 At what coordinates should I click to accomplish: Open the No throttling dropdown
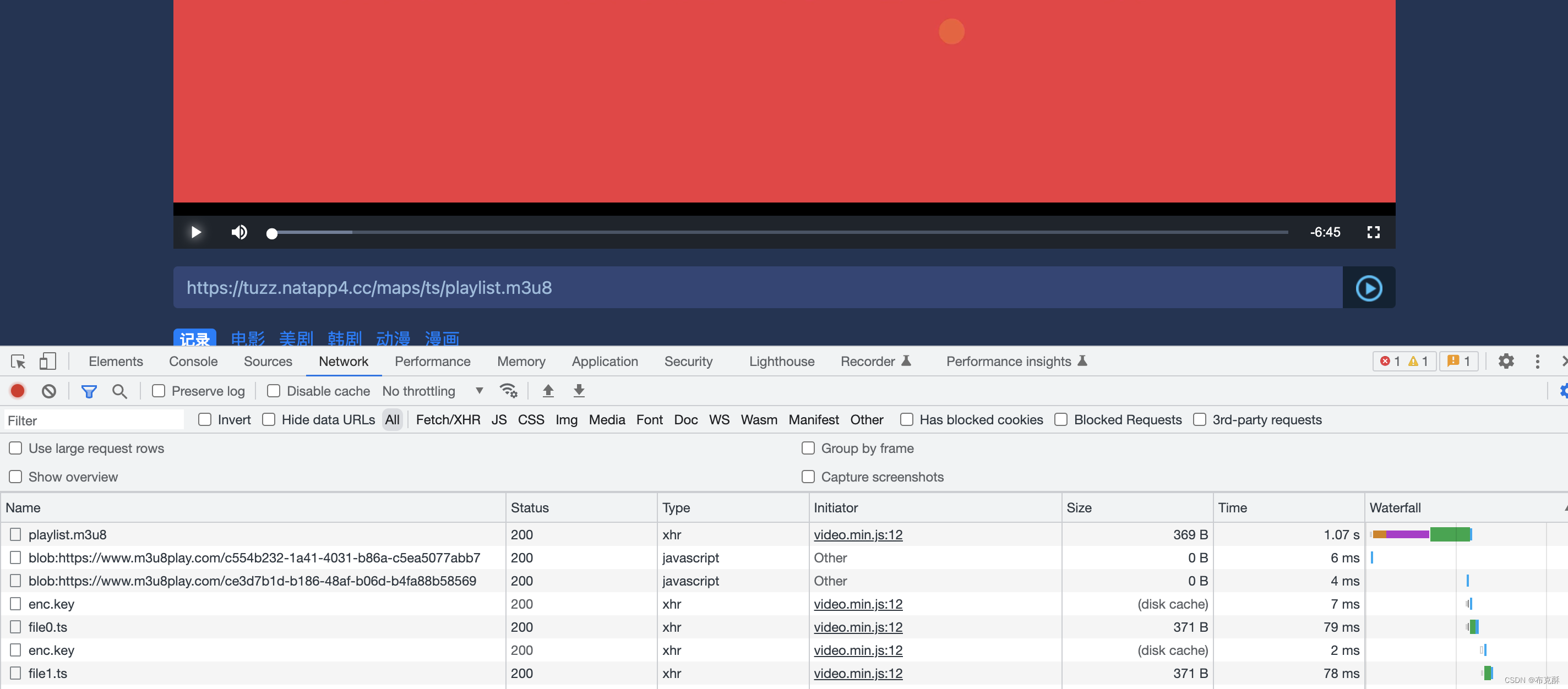click(x=432, y=391)
